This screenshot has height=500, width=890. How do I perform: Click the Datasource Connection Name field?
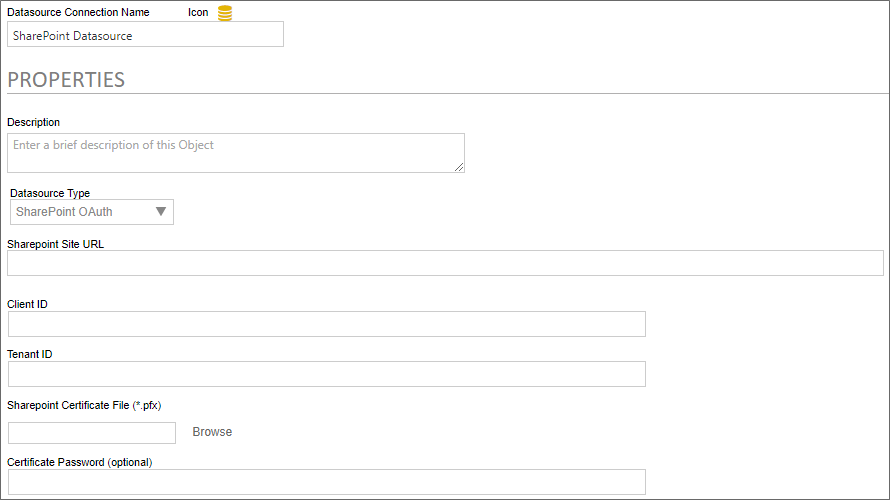pyautogui.click(x=145, y=35)
